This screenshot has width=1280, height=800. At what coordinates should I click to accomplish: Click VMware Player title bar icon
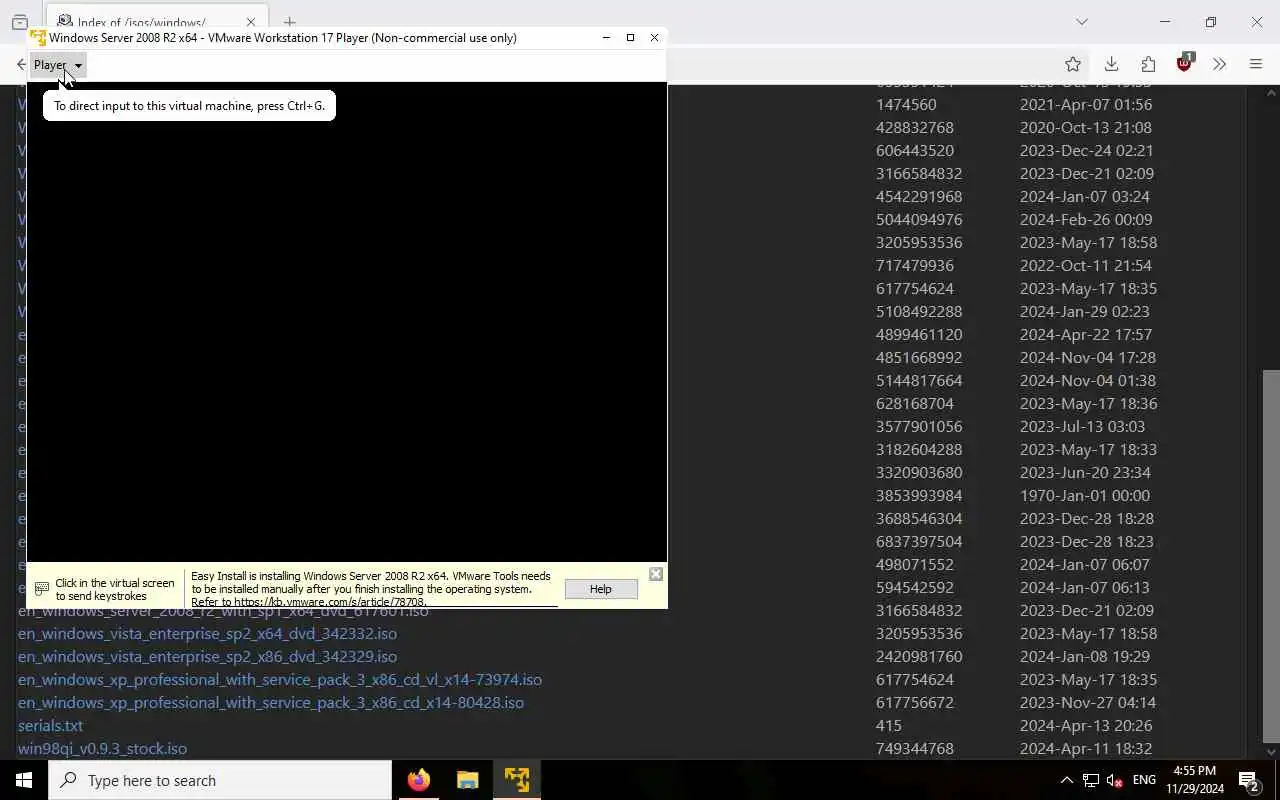click(38, 38)
